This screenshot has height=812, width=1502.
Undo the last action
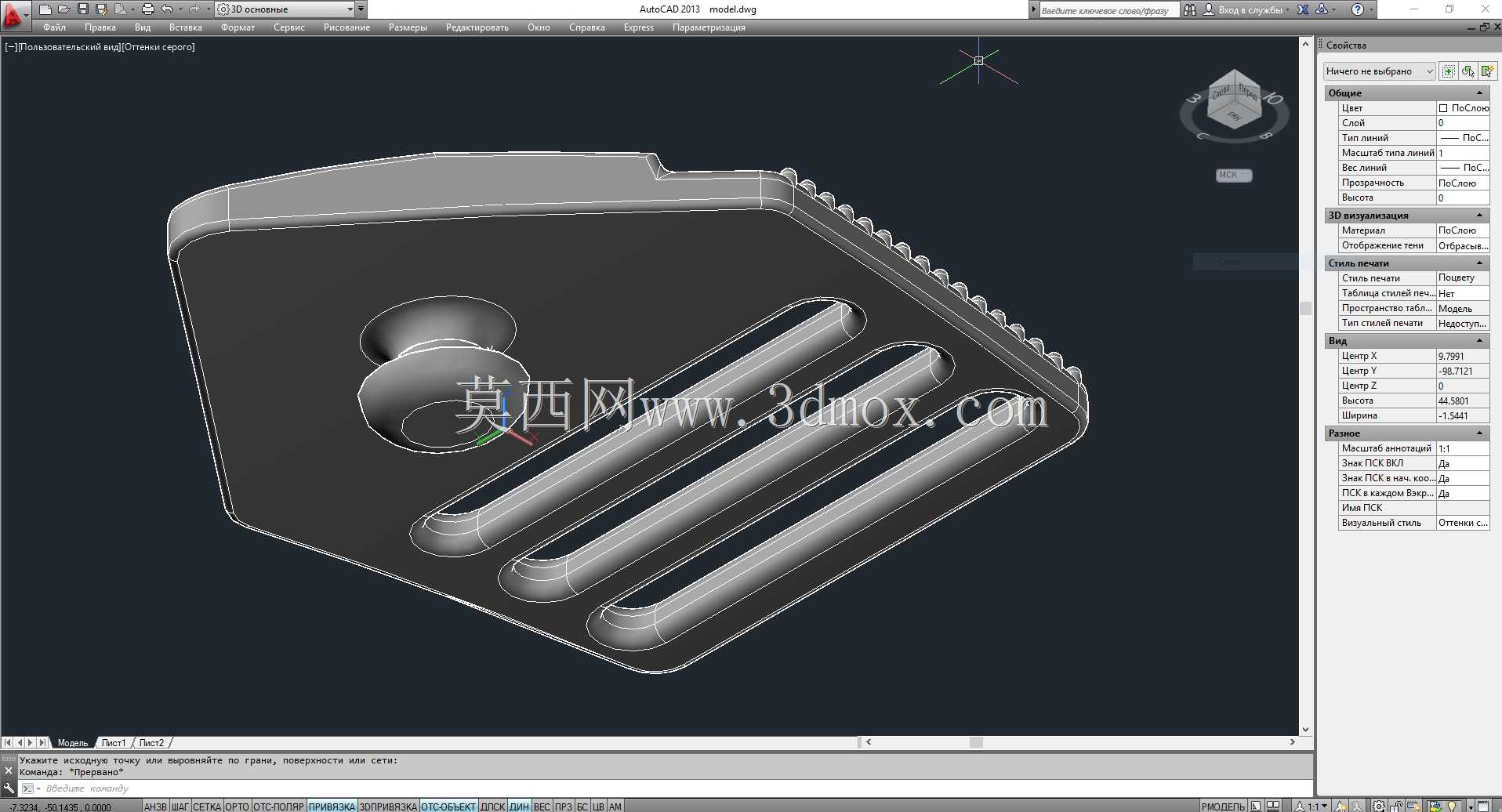[167, 9]
